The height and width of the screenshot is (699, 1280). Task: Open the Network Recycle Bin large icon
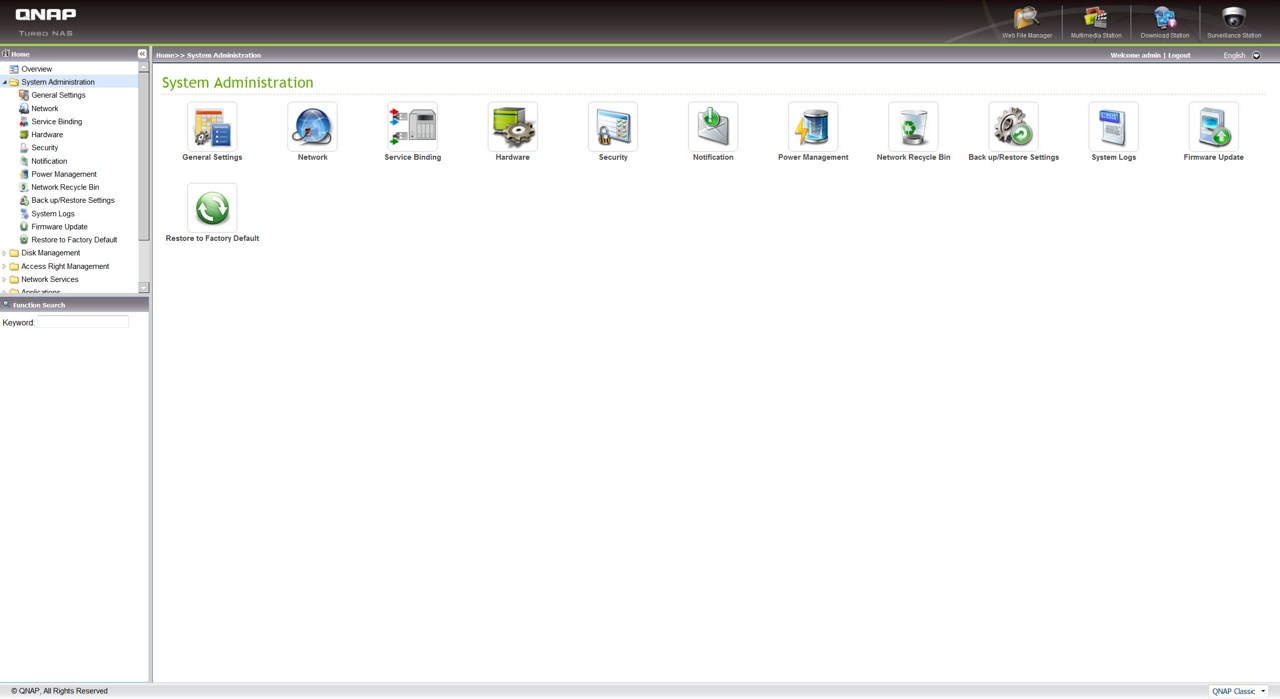tap(913, 127)
